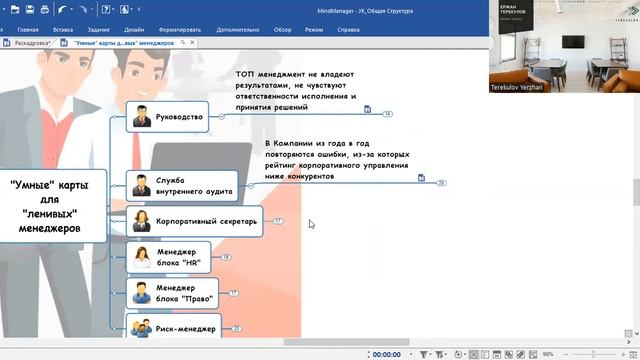The image size is (640, 360).
Task: Open a file with the folder icon
Action: (15, 9)
